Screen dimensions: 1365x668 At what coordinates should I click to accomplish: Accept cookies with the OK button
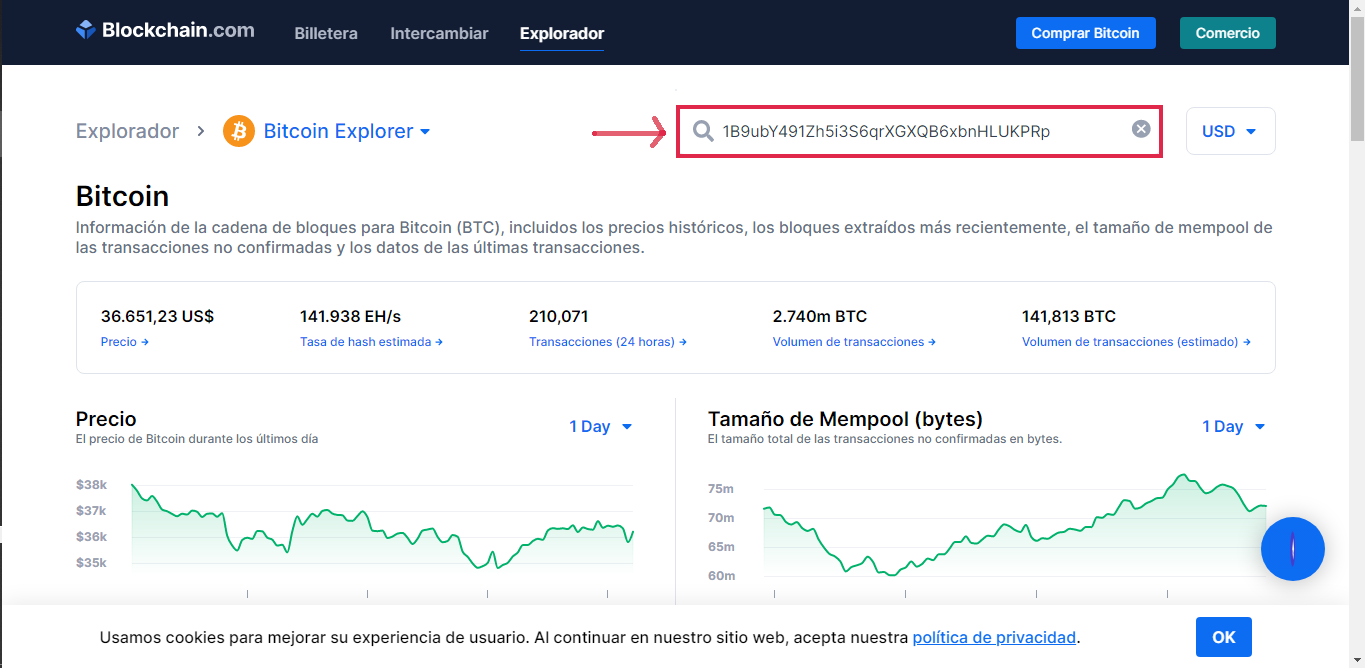[1224, 637]
